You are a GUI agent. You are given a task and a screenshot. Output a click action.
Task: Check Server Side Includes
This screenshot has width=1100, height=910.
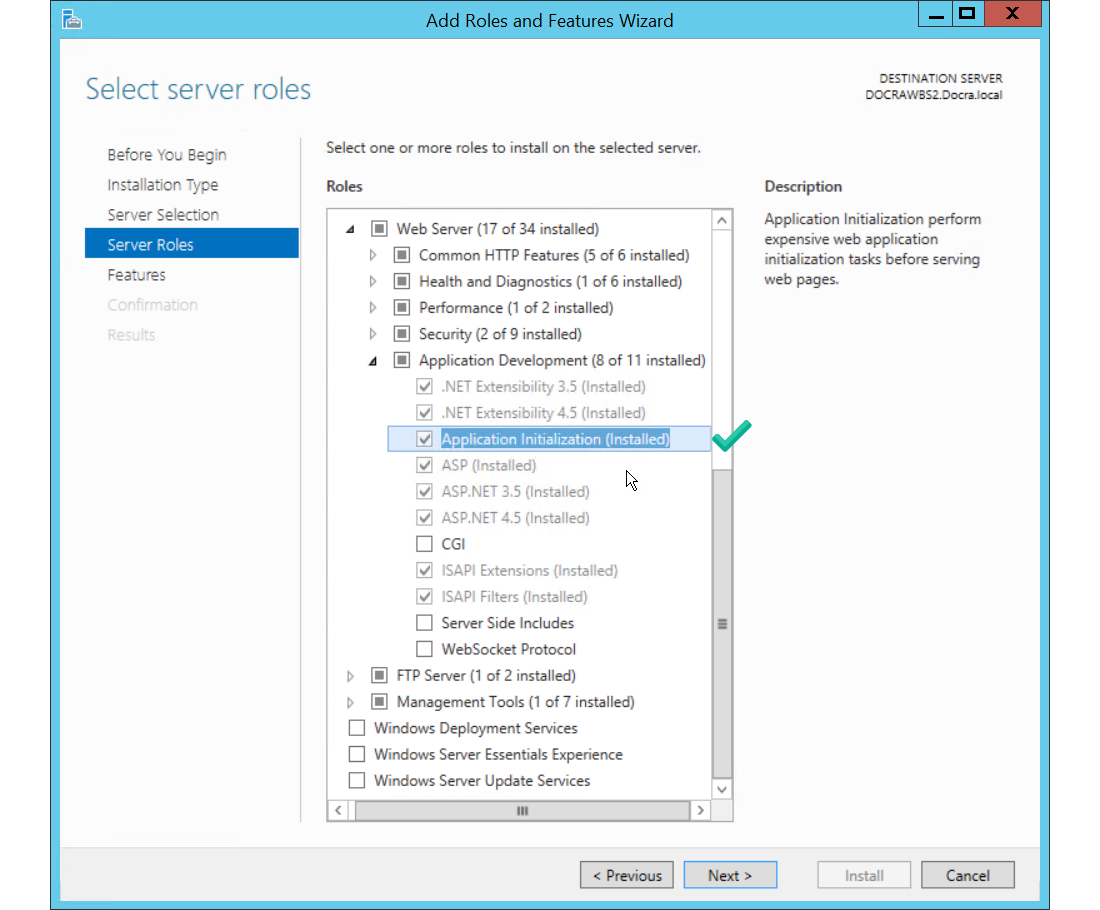424,623
